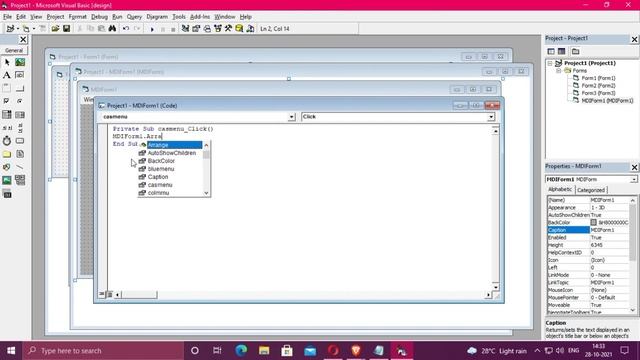The width and height of the screenshot is (640, 360).
Task: Open the casmenu object dropdown
Action: click(291, 117)
